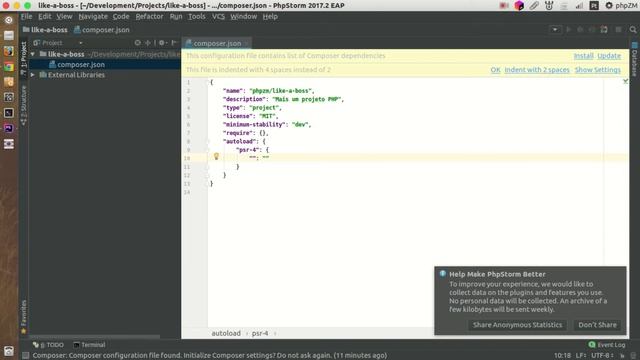Click the Show Settings link
640x360 pixels.
point(598,70)
